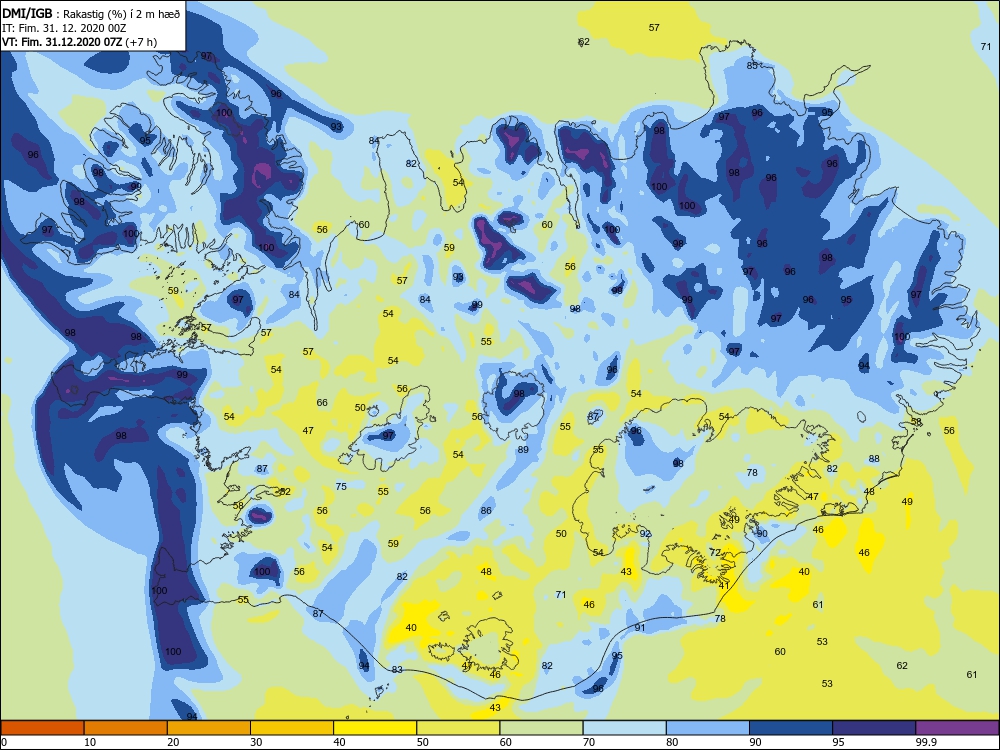The height and width of the screenshot is (750, 1000).
Task: Click the 'IT: Fim. 31. 12. 2020 00Z' line
Action: 64,27
